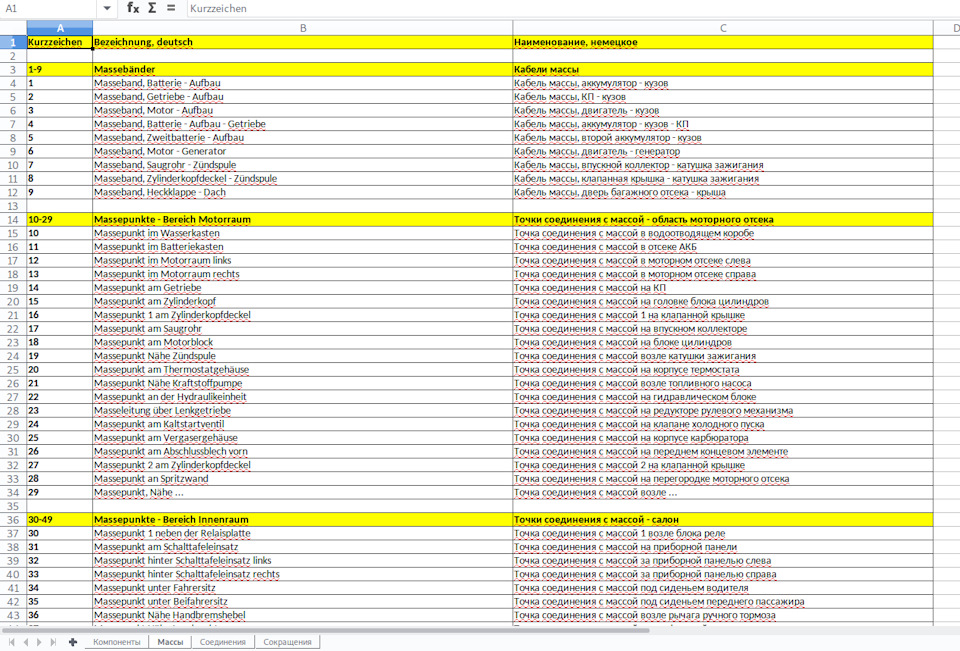Select cell 'Кабель массы, аккумулятор - кузов'
The image size is (960, 651).
[x=723, y=83]
